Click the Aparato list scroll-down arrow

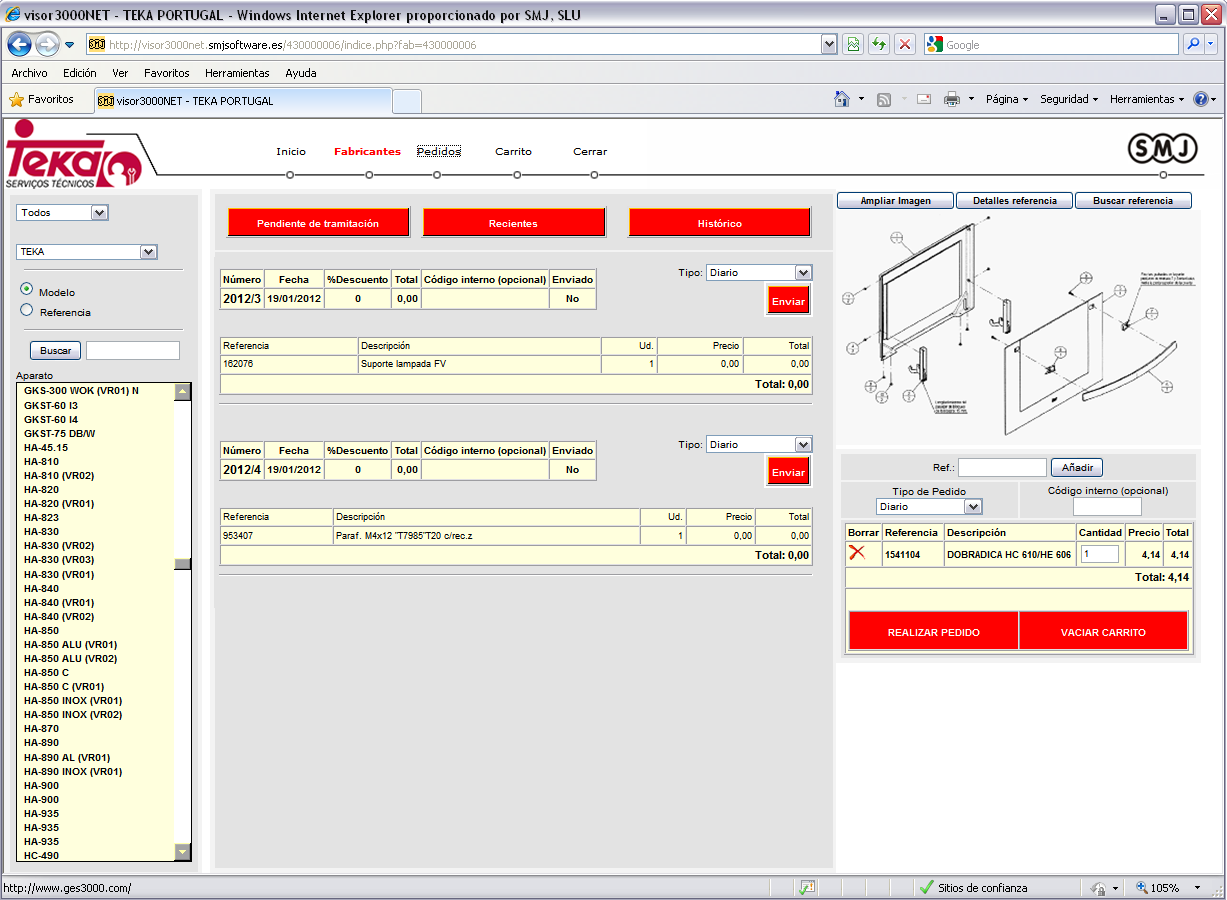click(x=182, y=852)
